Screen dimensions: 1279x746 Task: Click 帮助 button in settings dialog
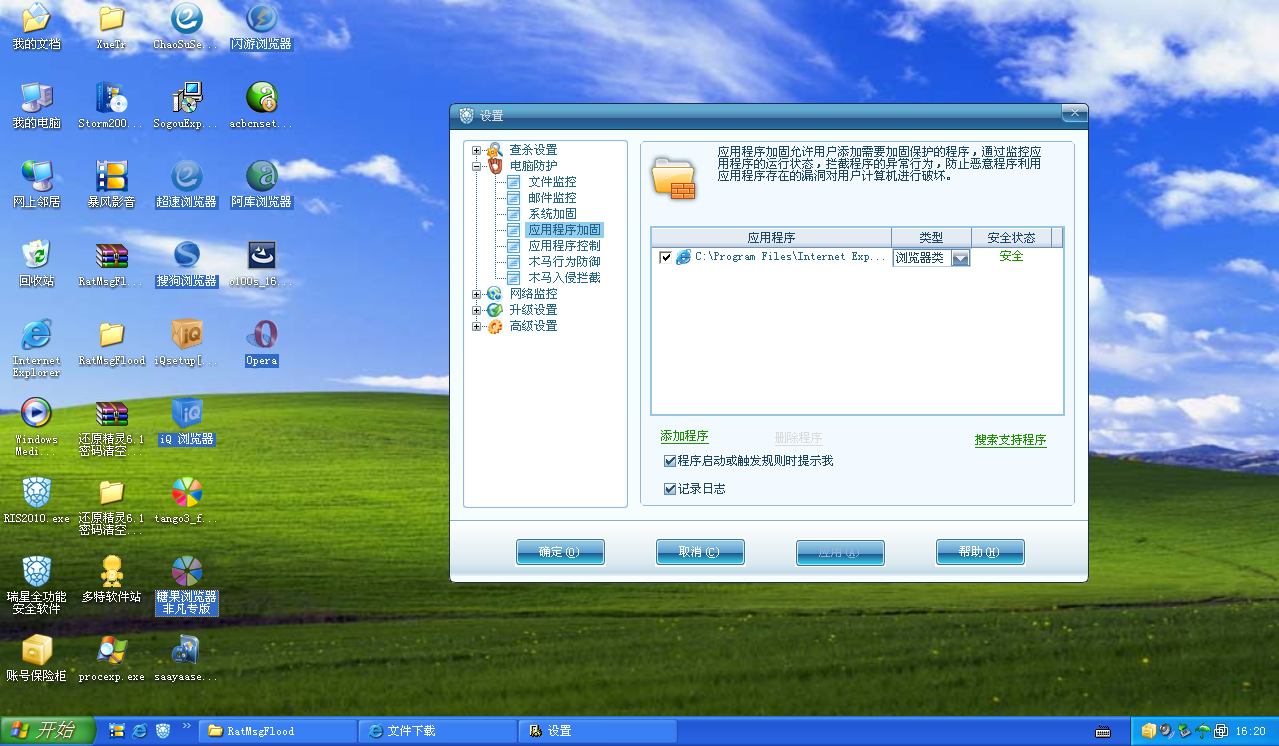click(980, 552)
